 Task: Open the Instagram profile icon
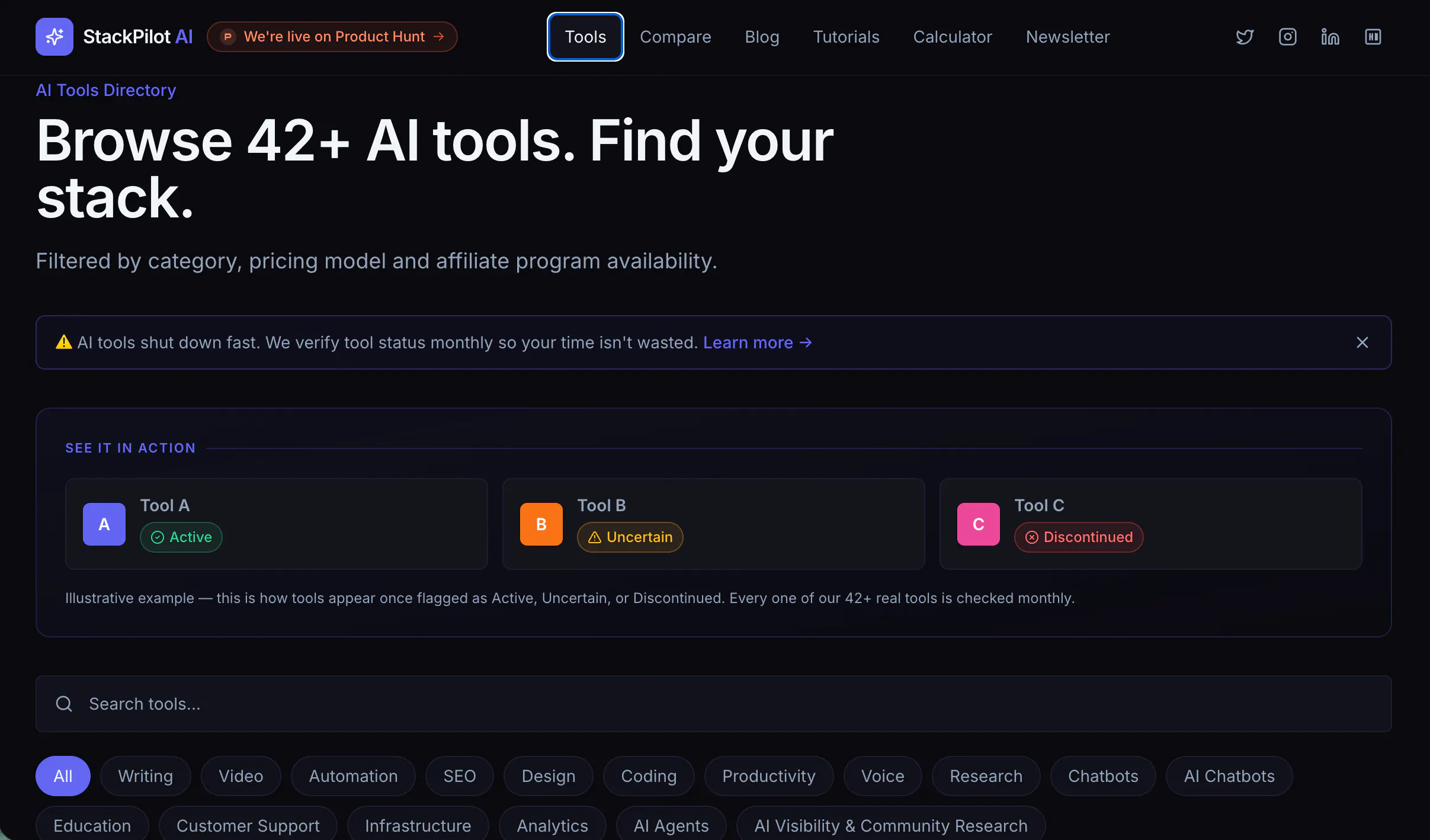[x=1287, y=37]
